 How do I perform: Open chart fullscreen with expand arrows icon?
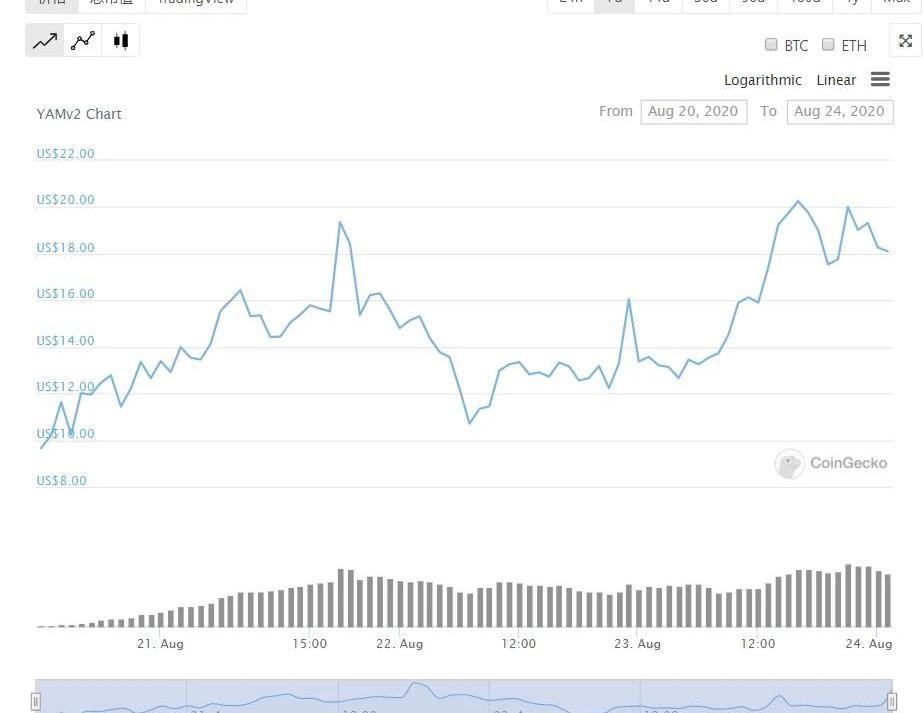coord(905,41)
